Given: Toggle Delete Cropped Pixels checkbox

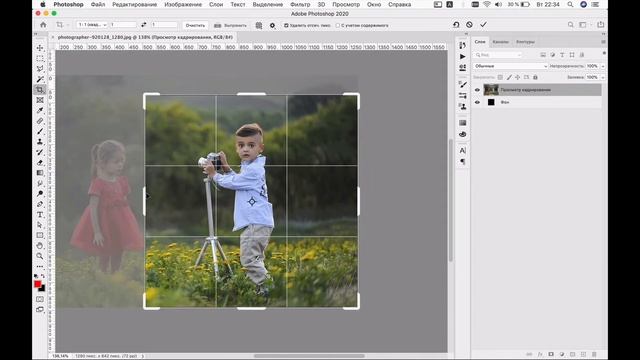Looking at the screenshot, I should [x=286, y=25].
